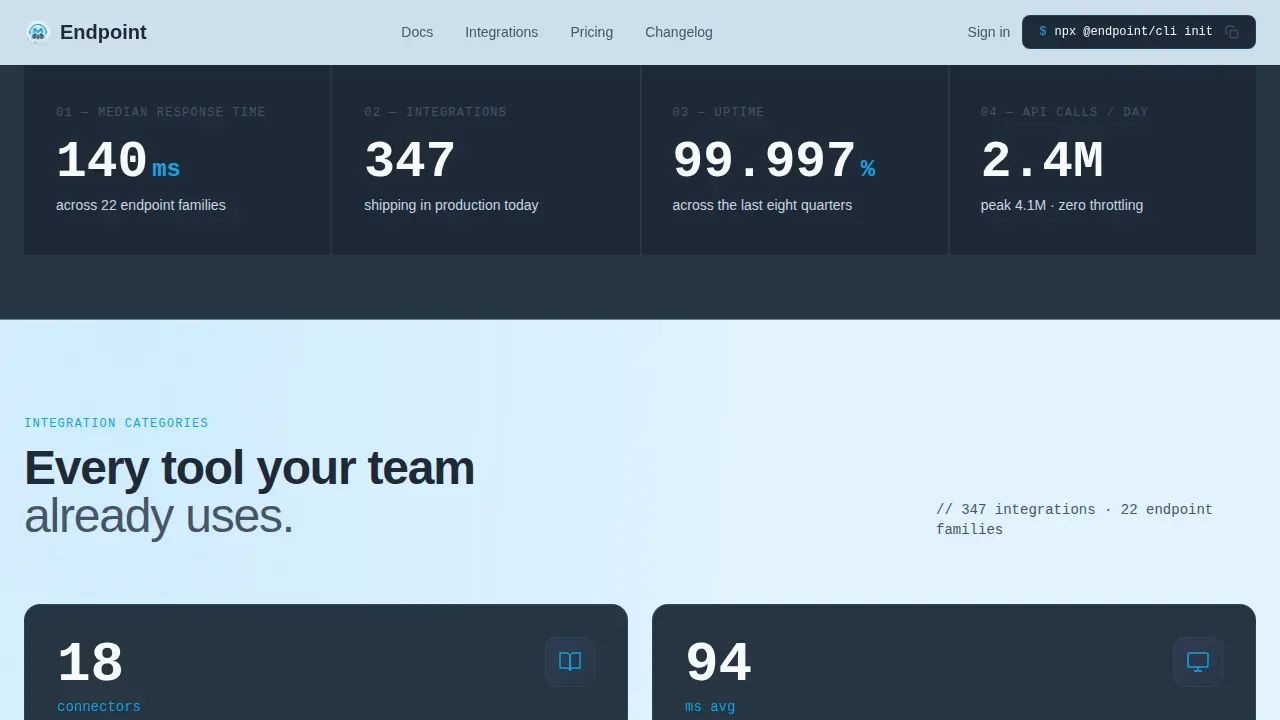Click 'shipping in production today' caption
Screen dimensions: 1280x720
pos(451,205)
